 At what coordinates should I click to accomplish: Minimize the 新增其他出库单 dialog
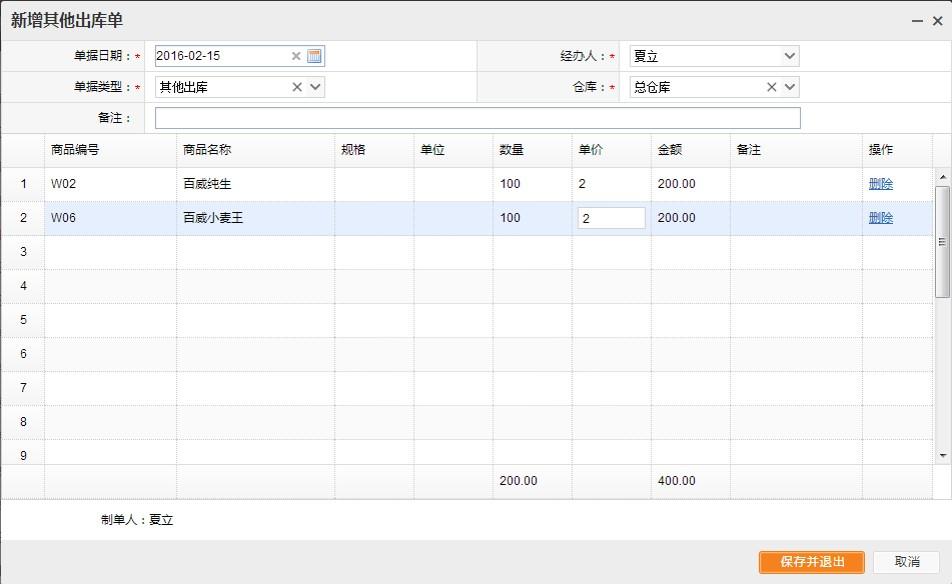917,21
